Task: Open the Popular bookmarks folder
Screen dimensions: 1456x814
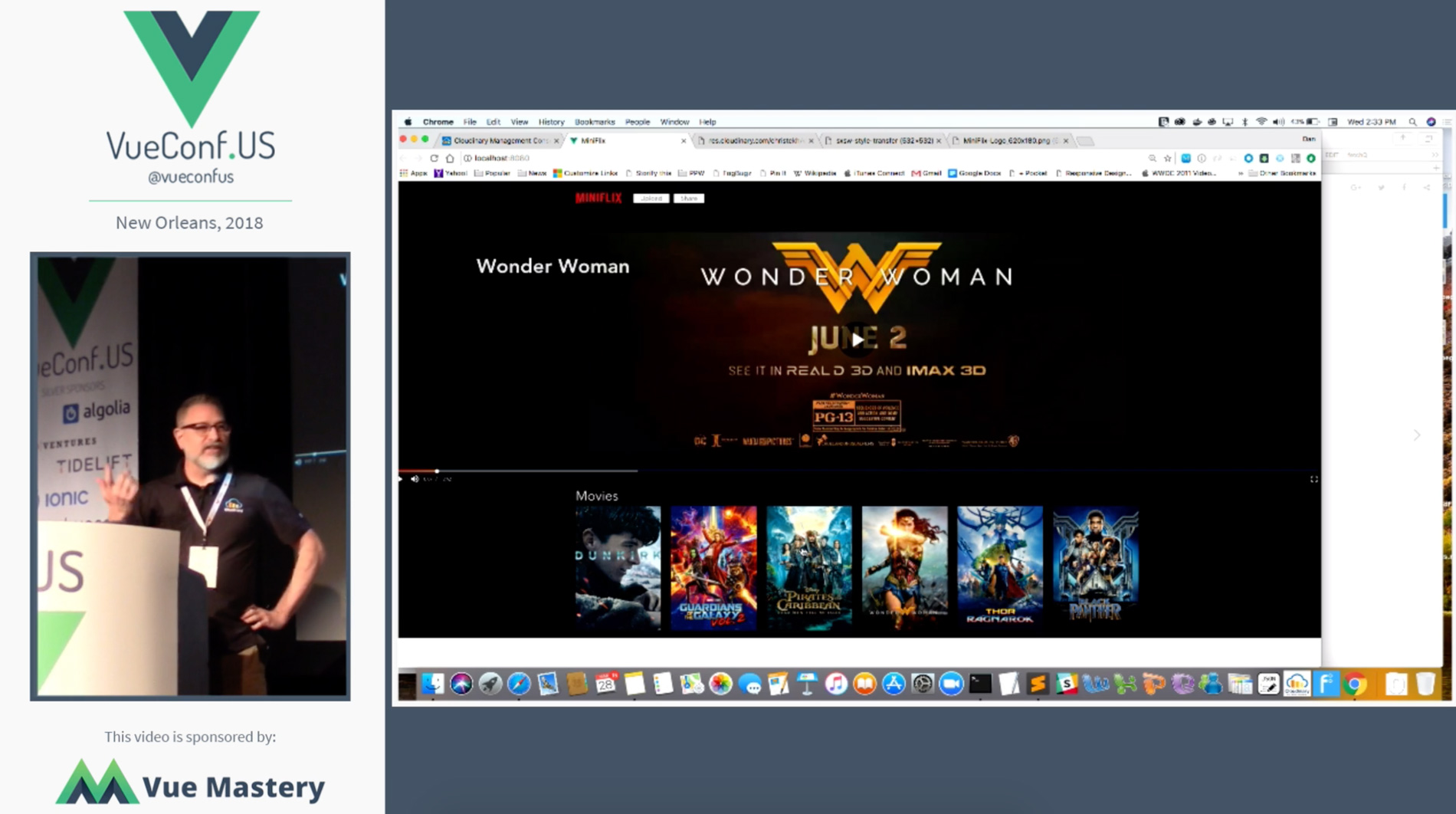Action: 492,173
